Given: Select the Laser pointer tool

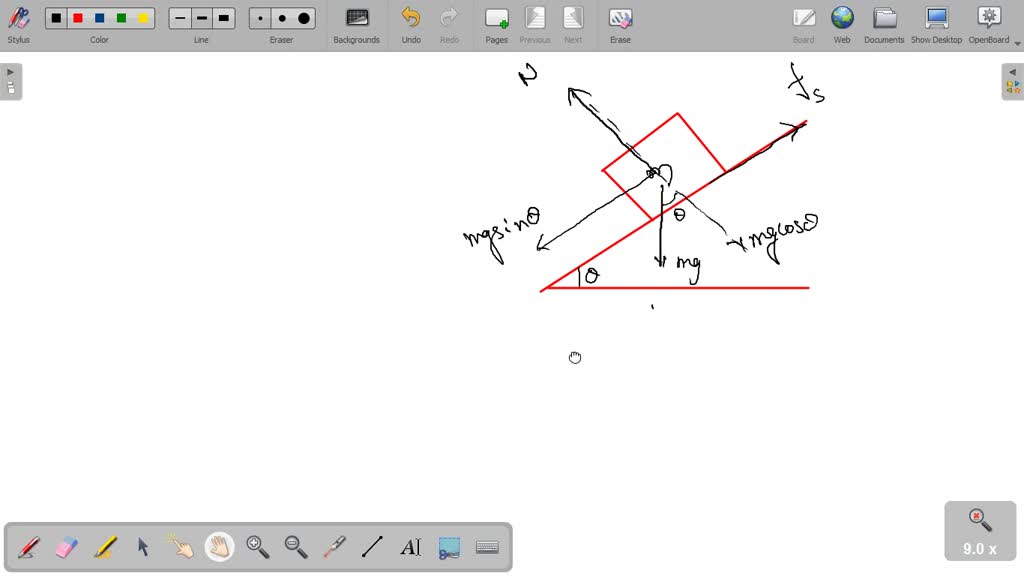Looking at the screenshot, I should pyautogui.click(x=334, y=547).
